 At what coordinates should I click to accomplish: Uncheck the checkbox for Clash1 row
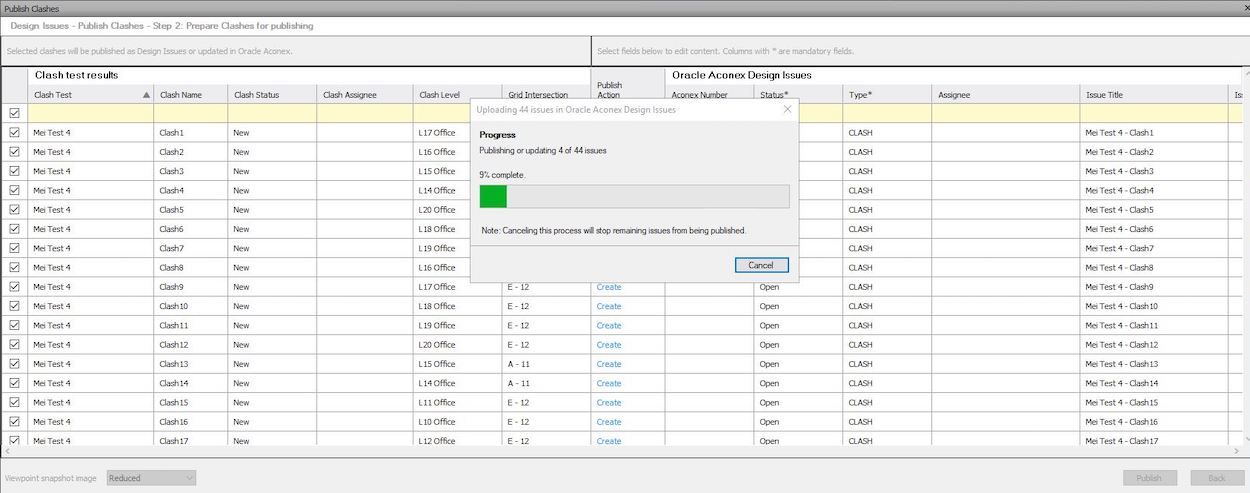(x=14, y=132)
